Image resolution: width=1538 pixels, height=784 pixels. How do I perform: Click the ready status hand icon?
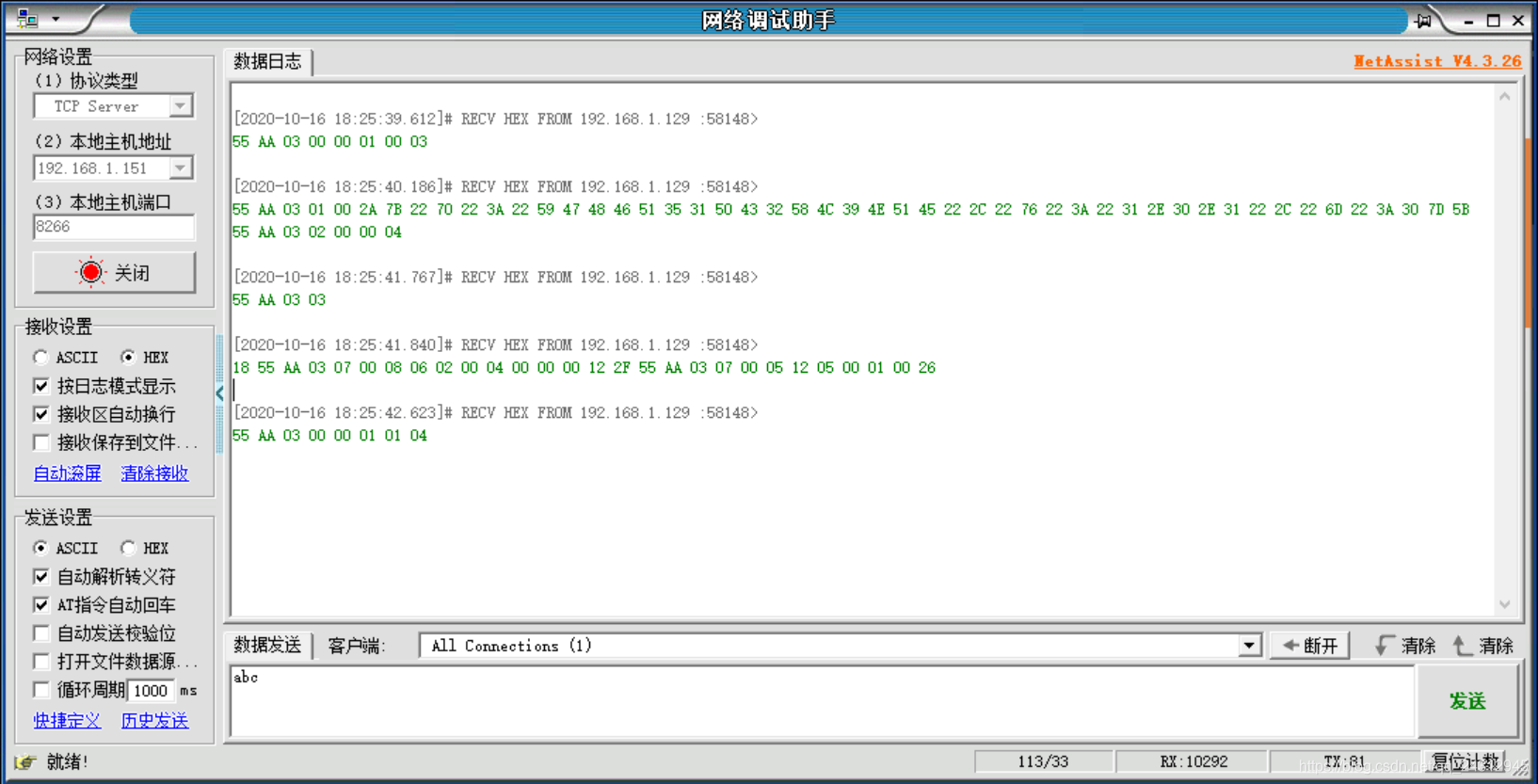pyautogui.click(x=25, y=761)
